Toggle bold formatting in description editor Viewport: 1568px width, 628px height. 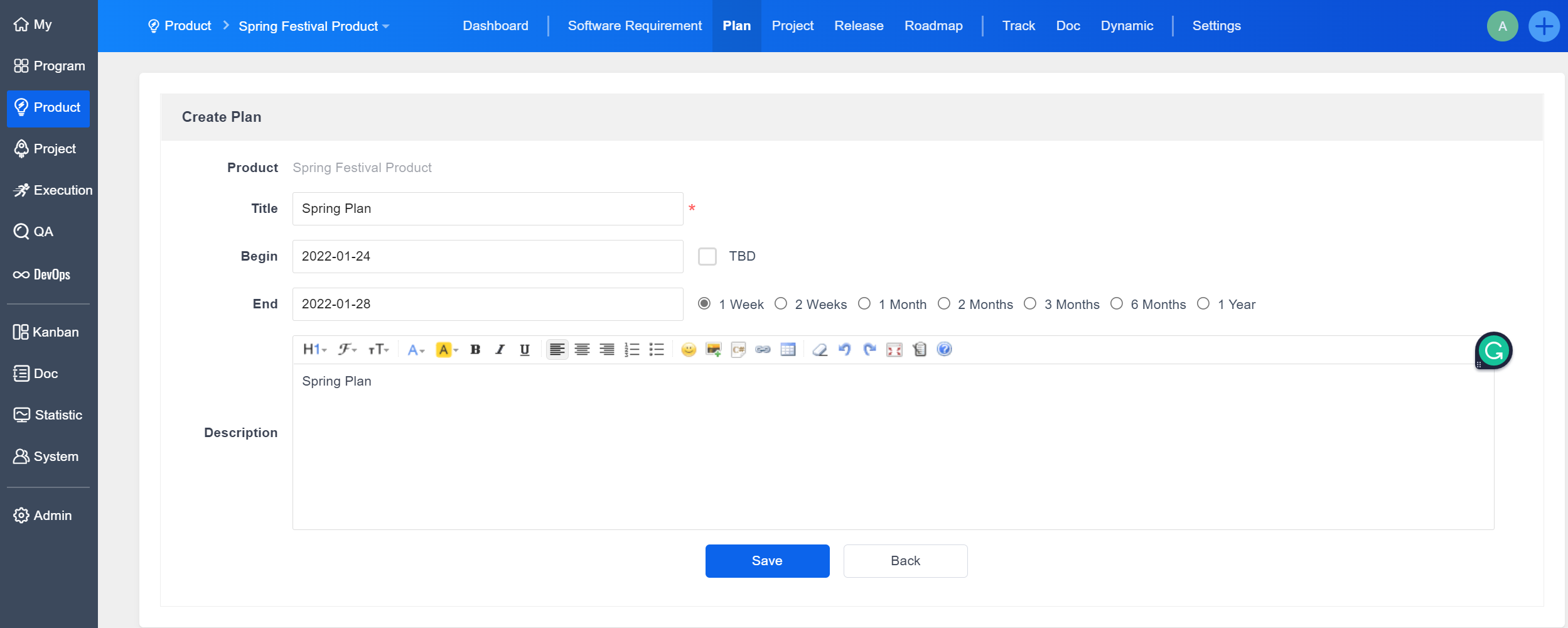pos(475,350)
